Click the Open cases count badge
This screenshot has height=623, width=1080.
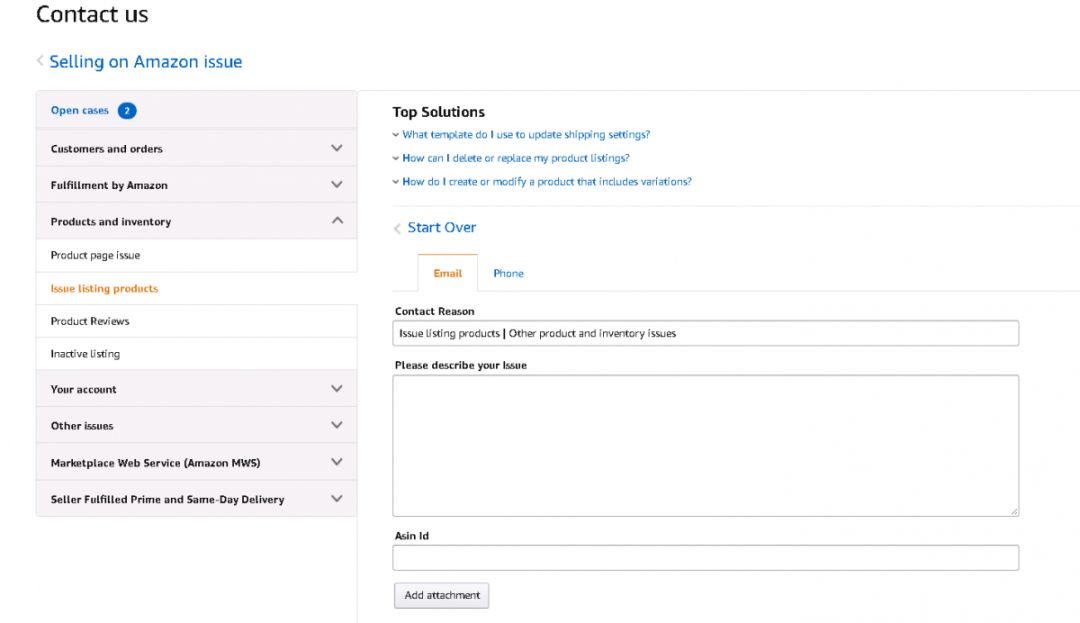[127, 111]
